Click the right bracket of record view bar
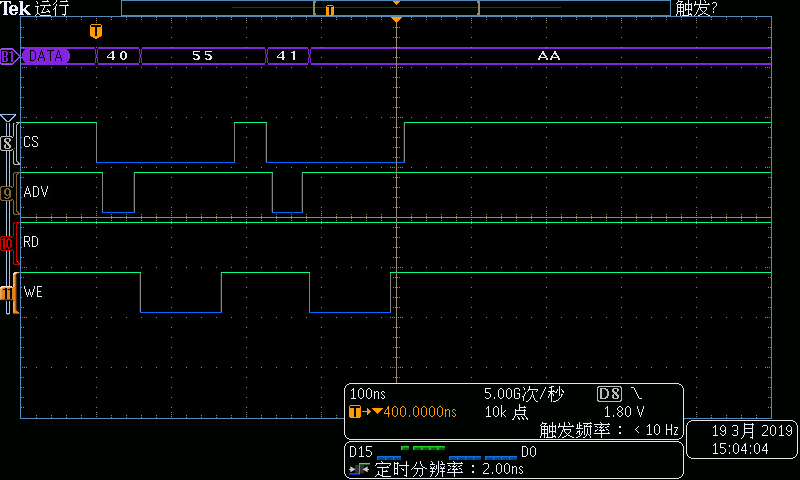Viewport: 800px width, 480px height. (478, 8)
